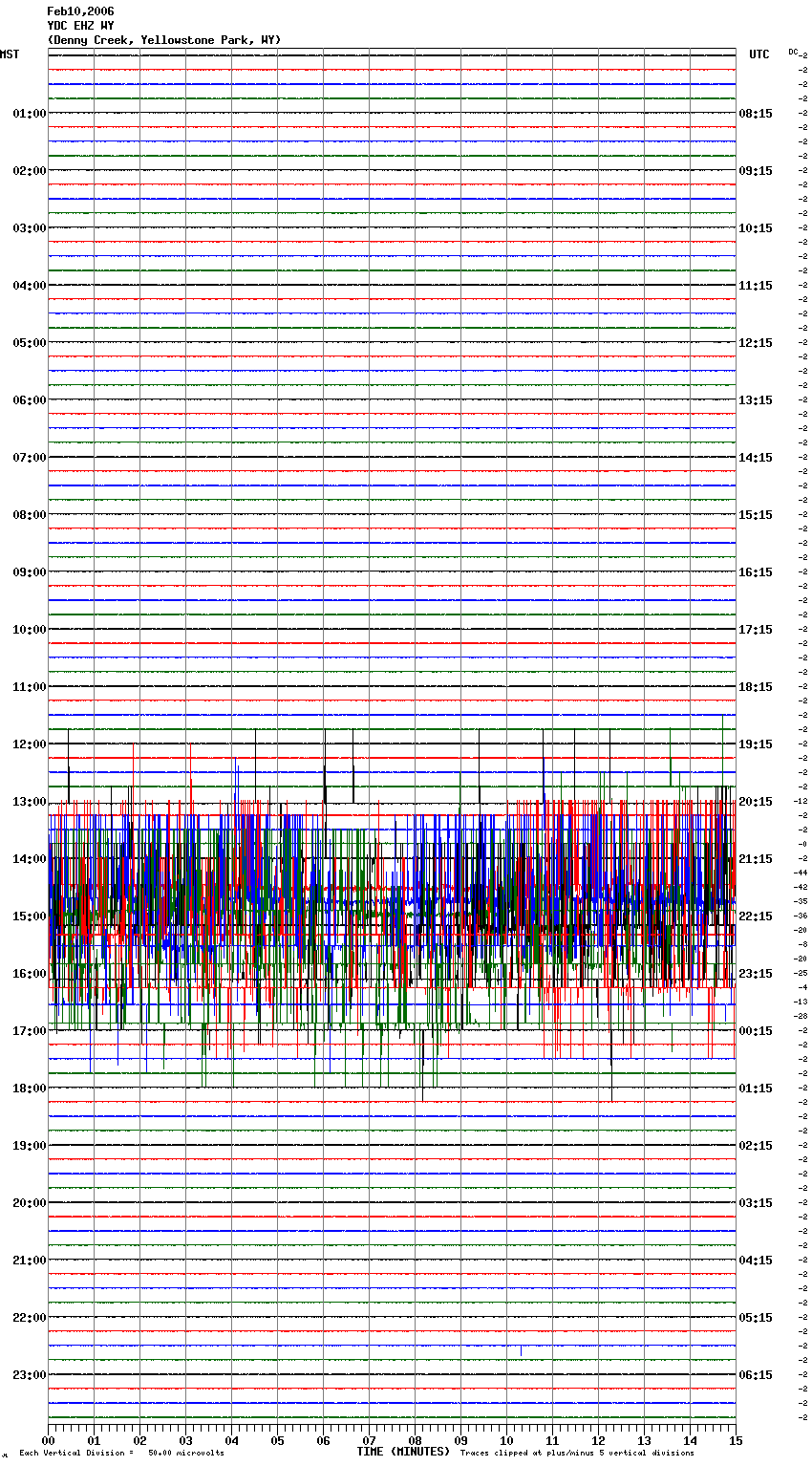Select the "-44" DC offset value
The height and width of the screenshot is (1466, 812).
pos(801,873)
